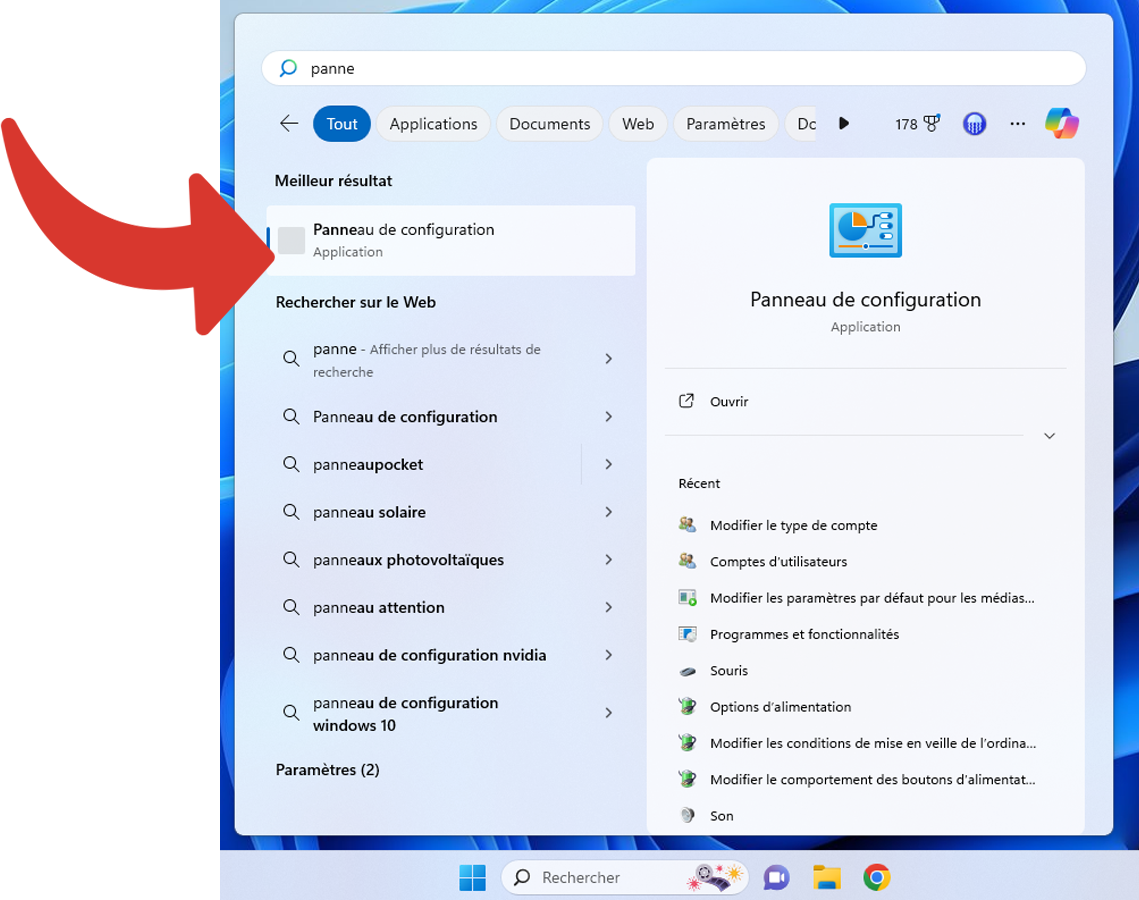Expand the 'panne' web result chevron

(x=609, y=359)
